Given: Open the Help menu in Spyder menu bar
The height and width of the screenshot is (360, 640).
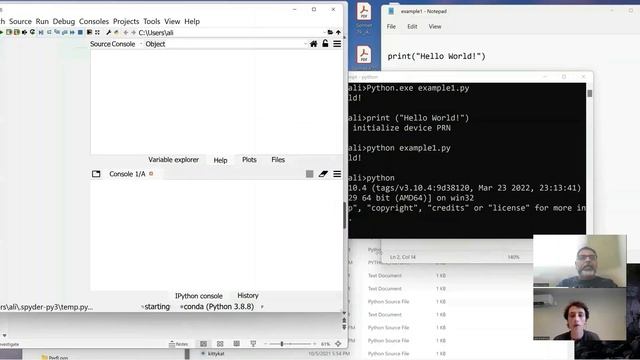Looking at the screenshot, I should (192, 21).
